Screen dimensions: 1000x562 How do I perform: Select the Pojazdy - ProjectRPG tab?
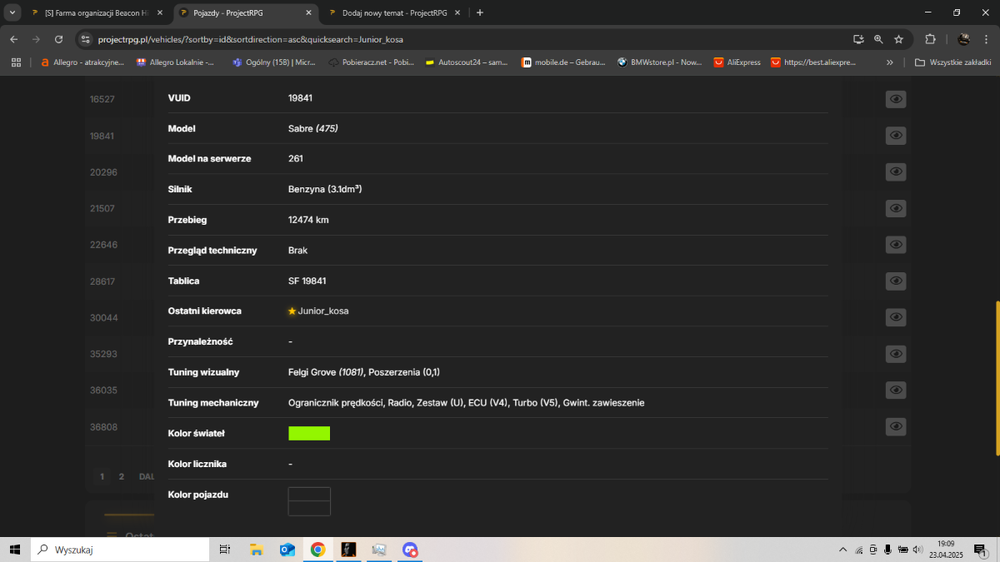246,13
